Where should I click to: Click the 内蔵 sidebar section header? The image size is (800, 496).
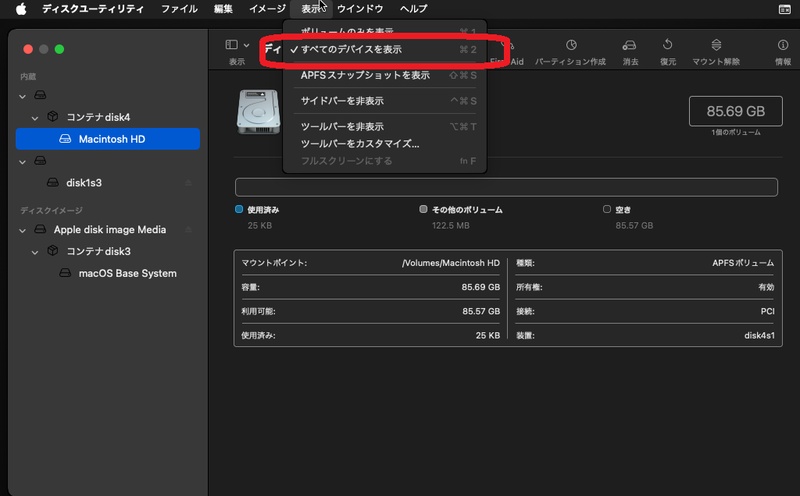(28, 77)
